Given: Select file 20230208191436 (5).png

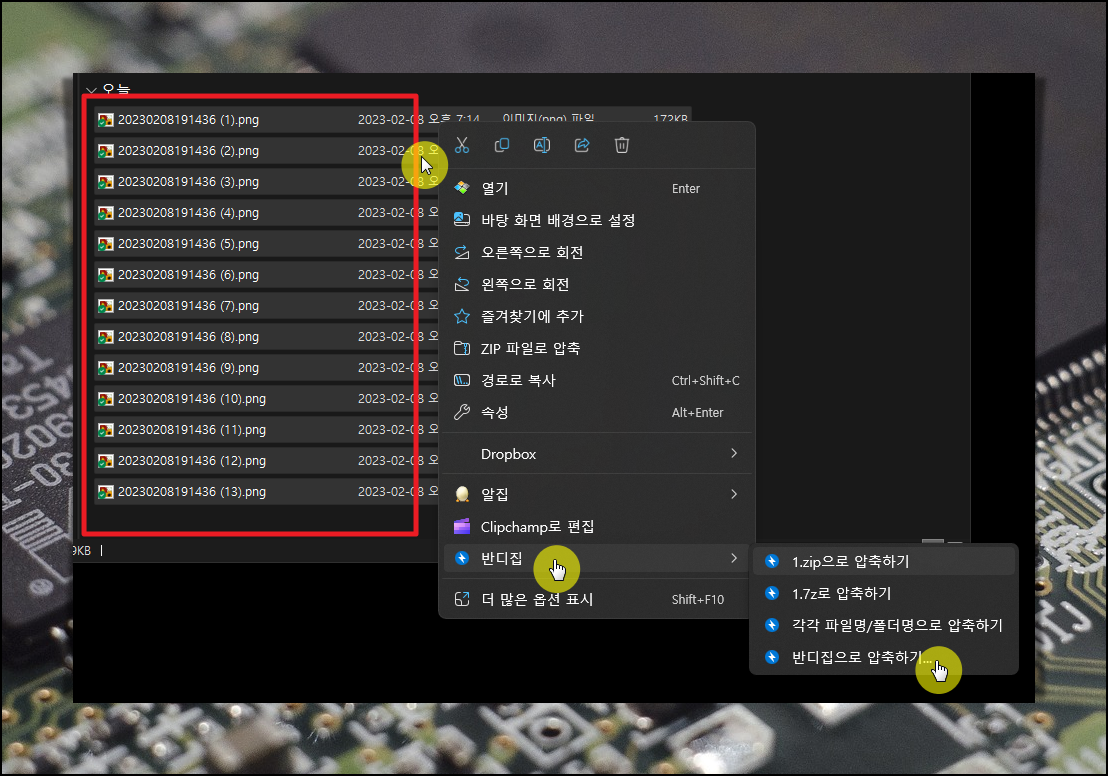Looking at the screenshot, I should click(x=189, y=244).
